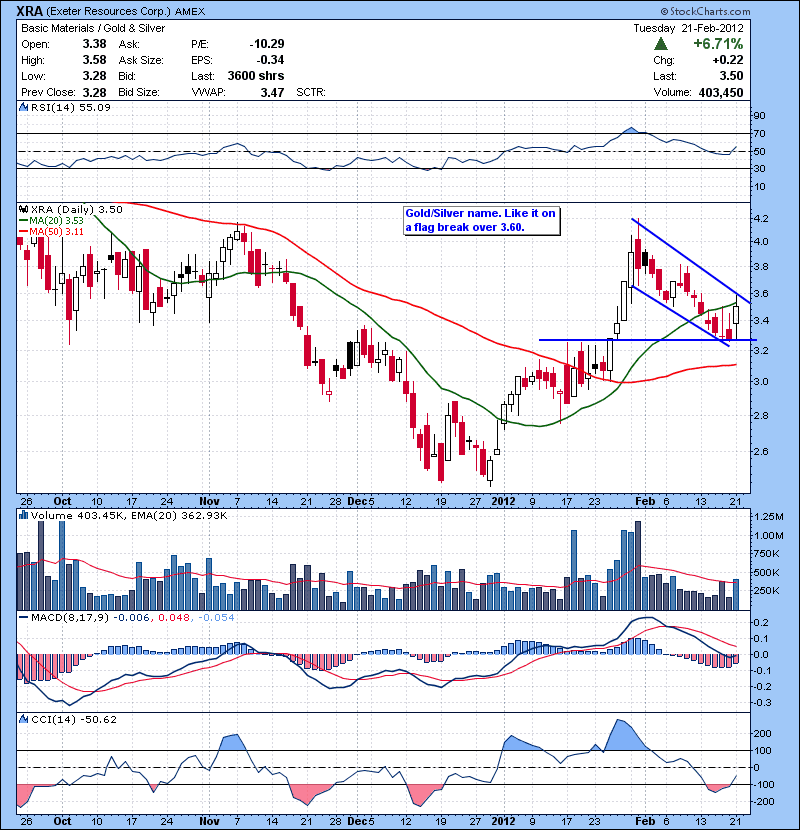The width and height of the screenshot is (800, 830).
Task: Click the 2012 label on price chart axis
Action: coord(503,501)
